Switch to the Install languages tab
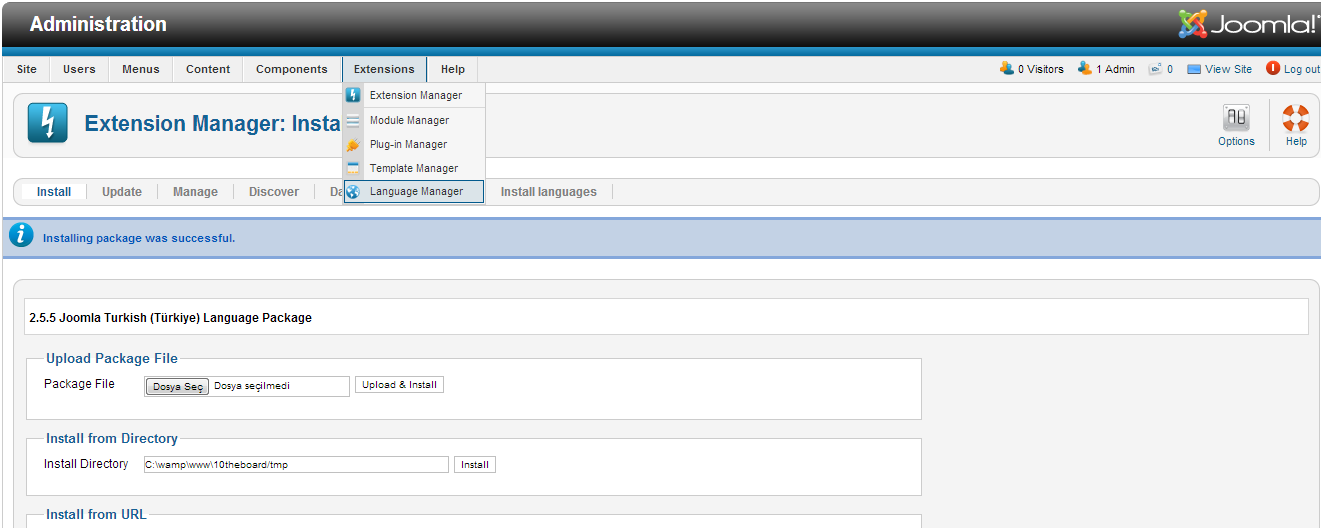This screenshot has height=528, width=1321. pyautogui.click(x=549, y=192)
